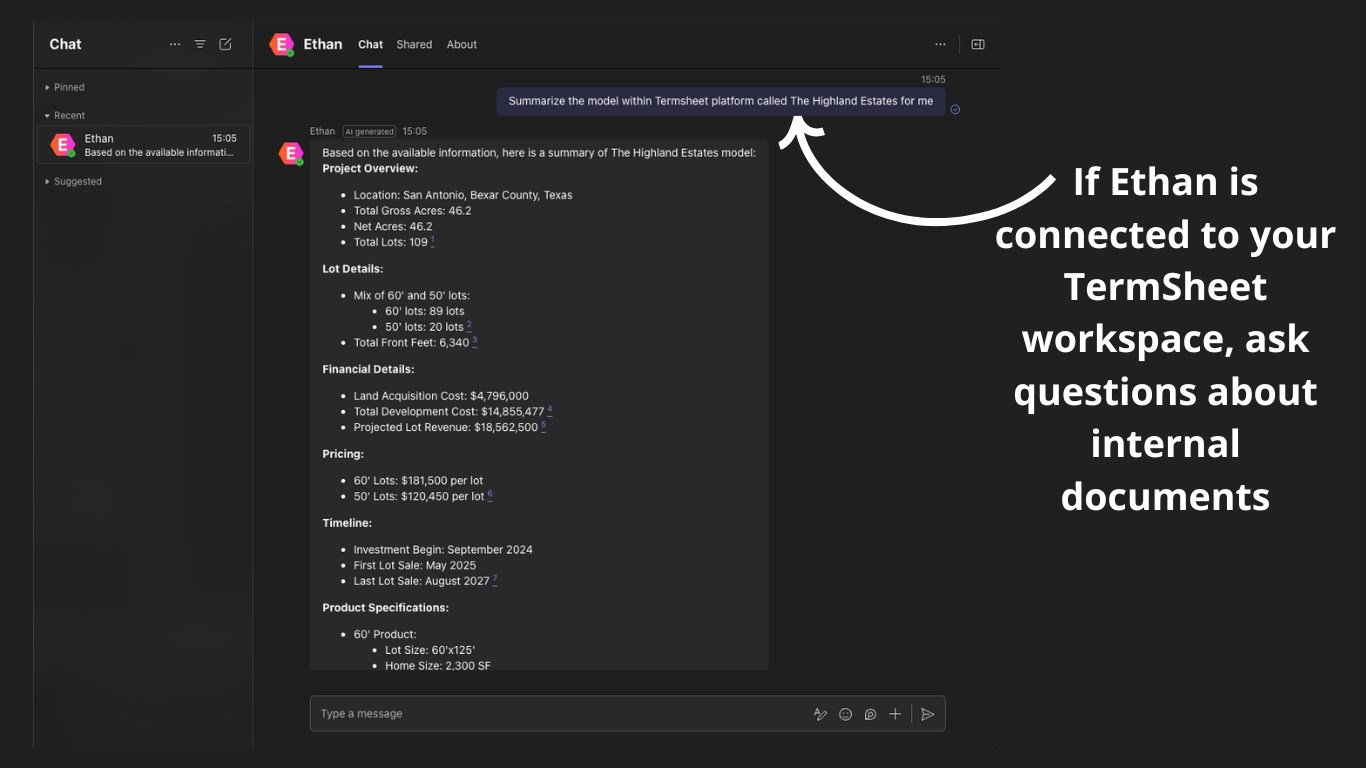Expand the Suggested section
Image resolution: width=1366 pixels, height=768 pixels.
pyautogui.click(x=73, y=181)
